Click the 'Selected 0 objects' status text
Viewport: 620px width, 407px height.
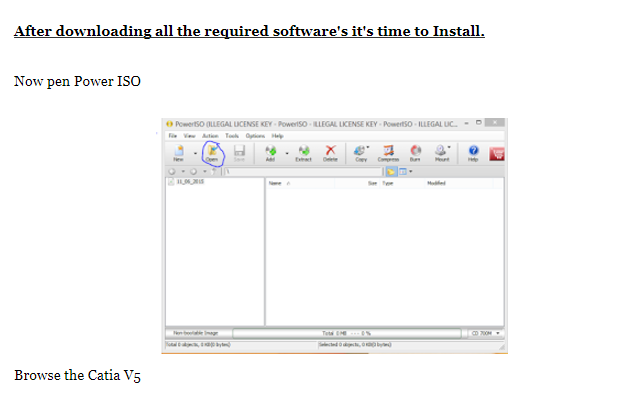click(x=355, y=345)
